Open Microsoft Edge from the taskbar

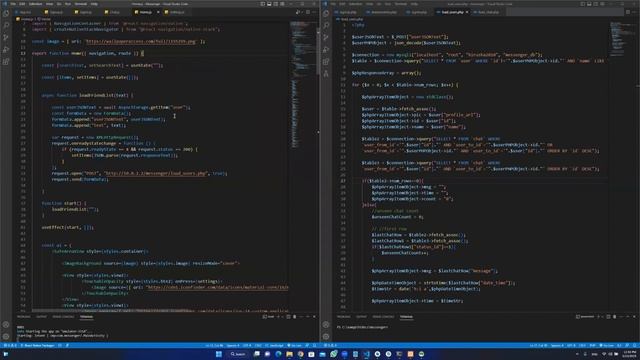tap(278, 354)
